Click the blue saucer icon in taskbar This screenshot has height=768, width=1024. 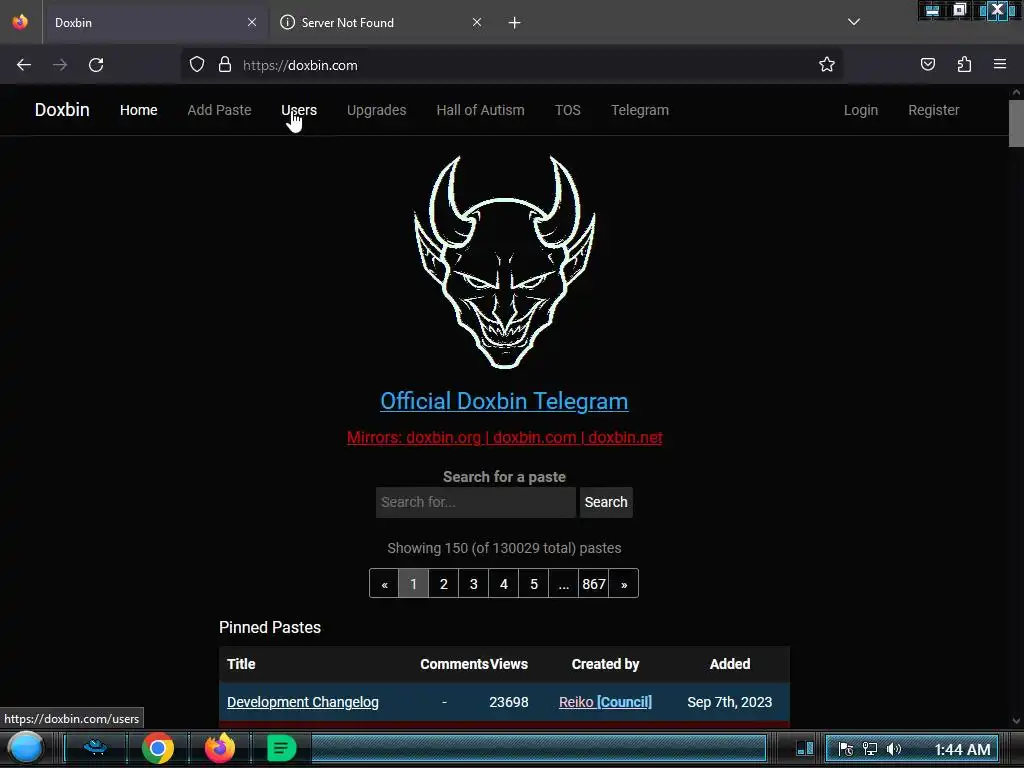tap(95, 747)
